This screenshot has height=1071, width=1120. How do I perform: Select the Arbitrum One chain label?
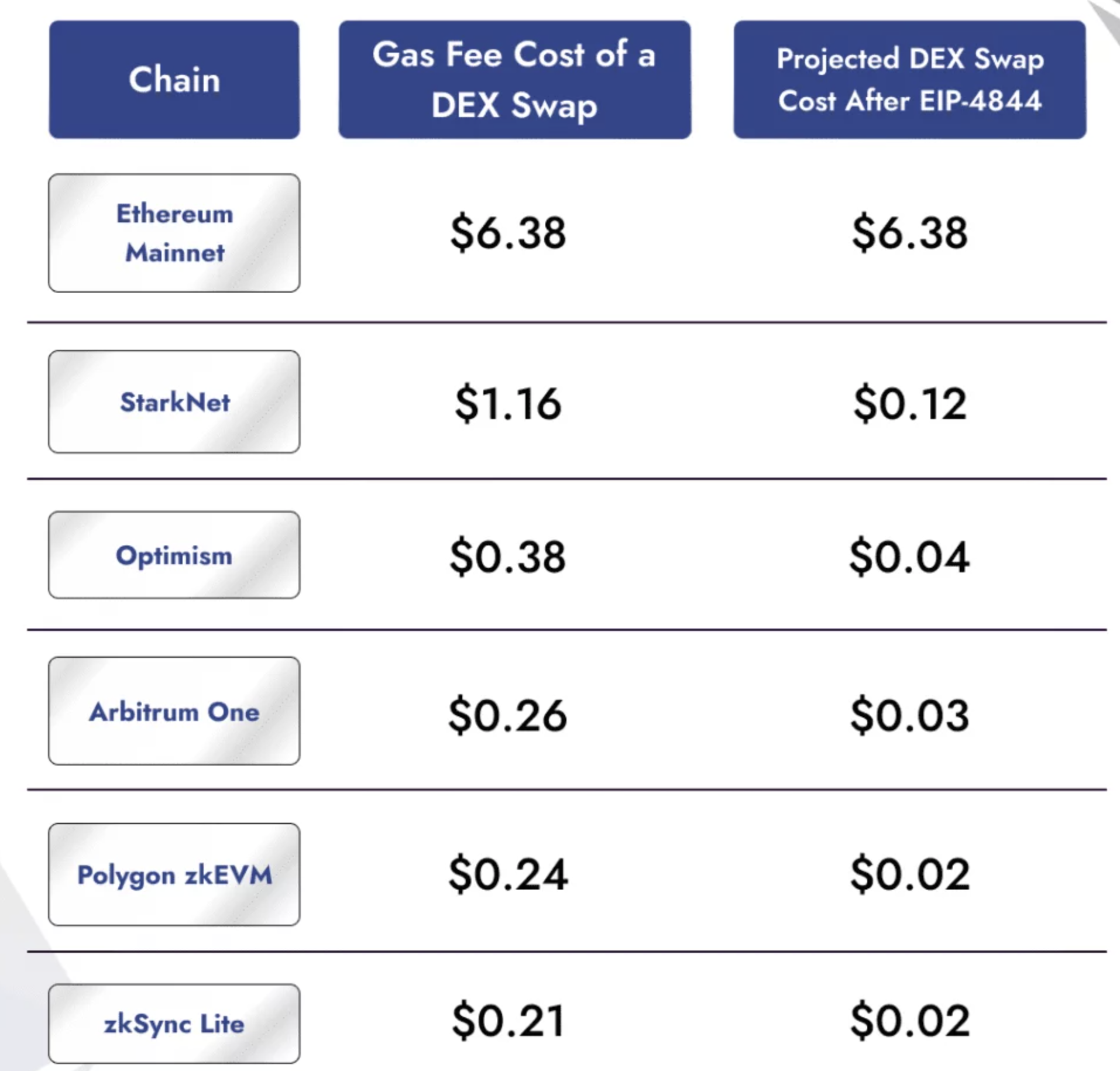[174, 711]
